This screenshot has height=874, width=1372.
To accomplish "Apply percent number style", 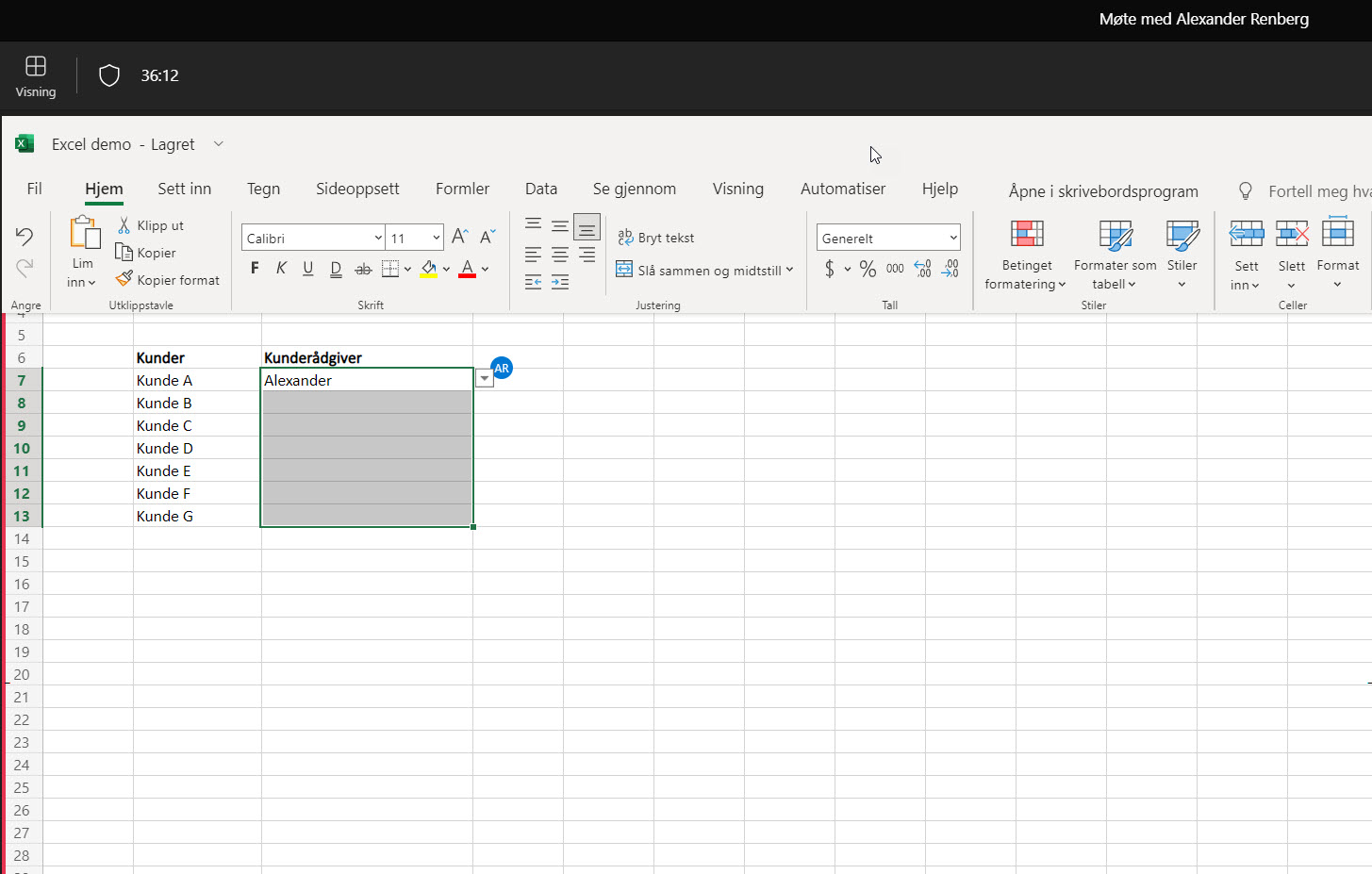I will click(867, 269).
